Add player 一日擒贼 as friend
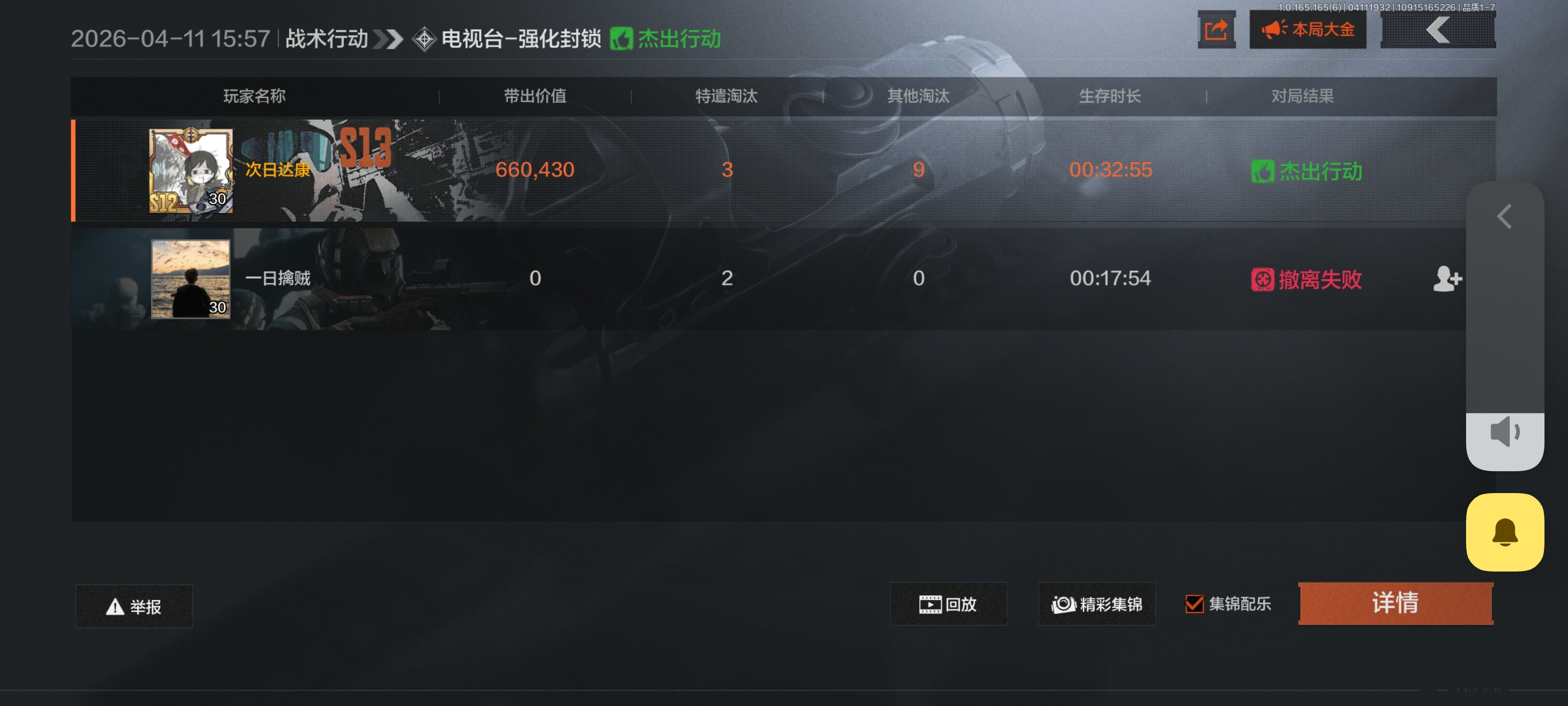This screenshot has height=706, width=1568. point(1447,279)
